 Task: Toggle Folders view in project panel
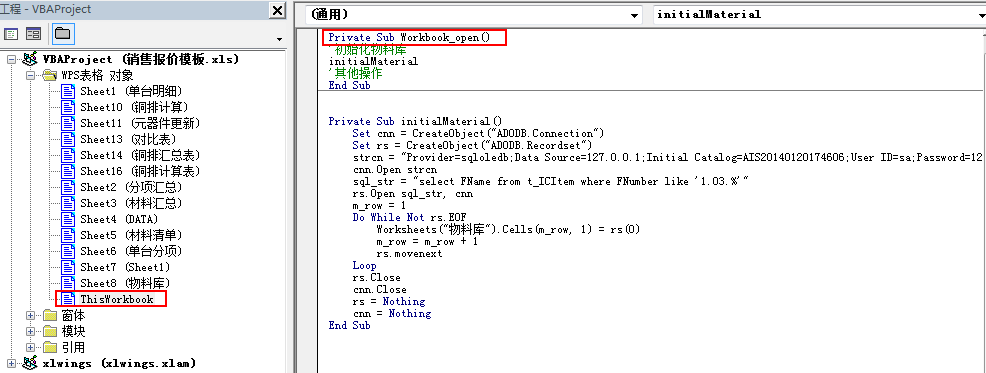click(62, 33)
